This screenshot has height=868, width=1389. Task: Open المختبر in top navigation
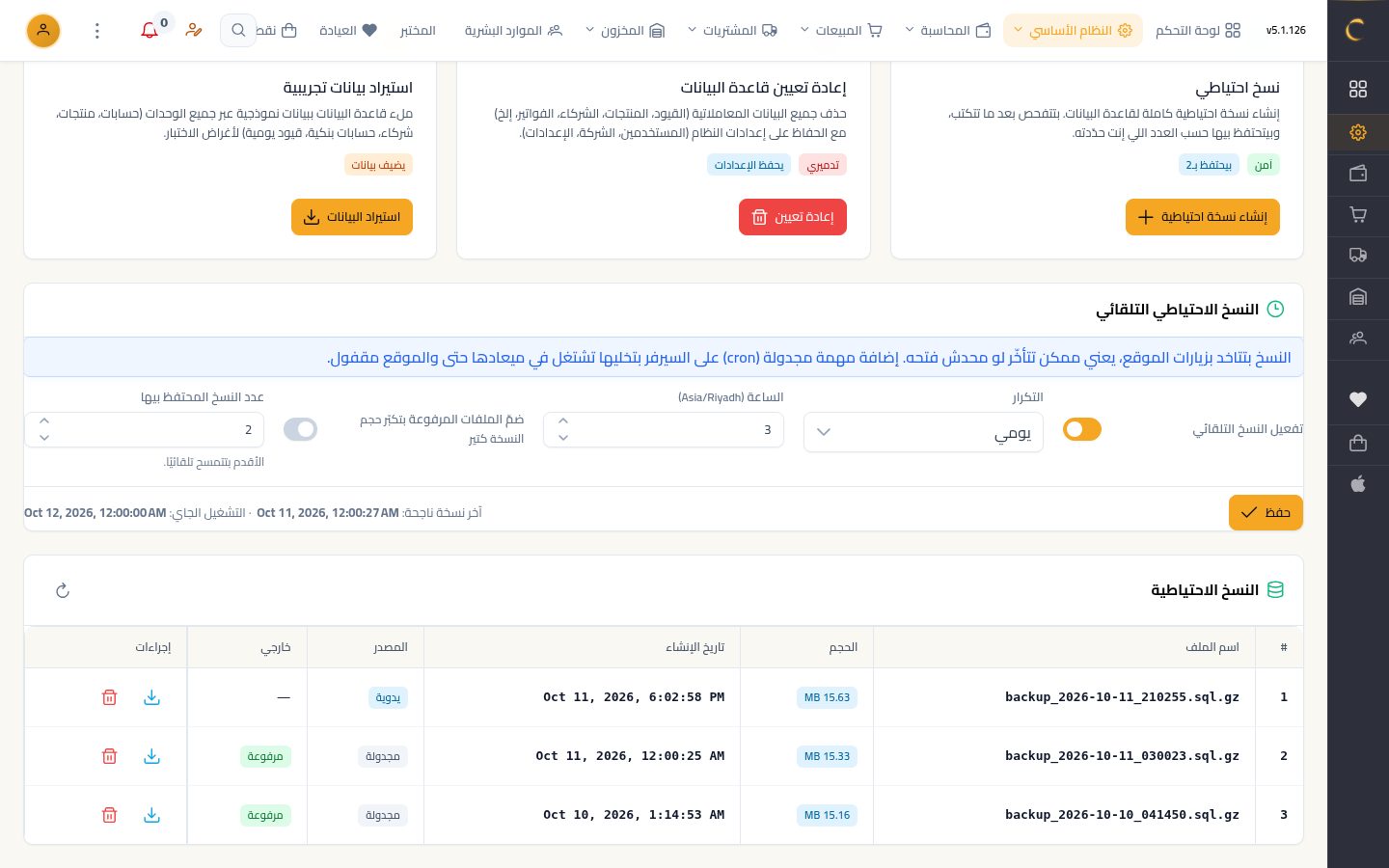418,31
